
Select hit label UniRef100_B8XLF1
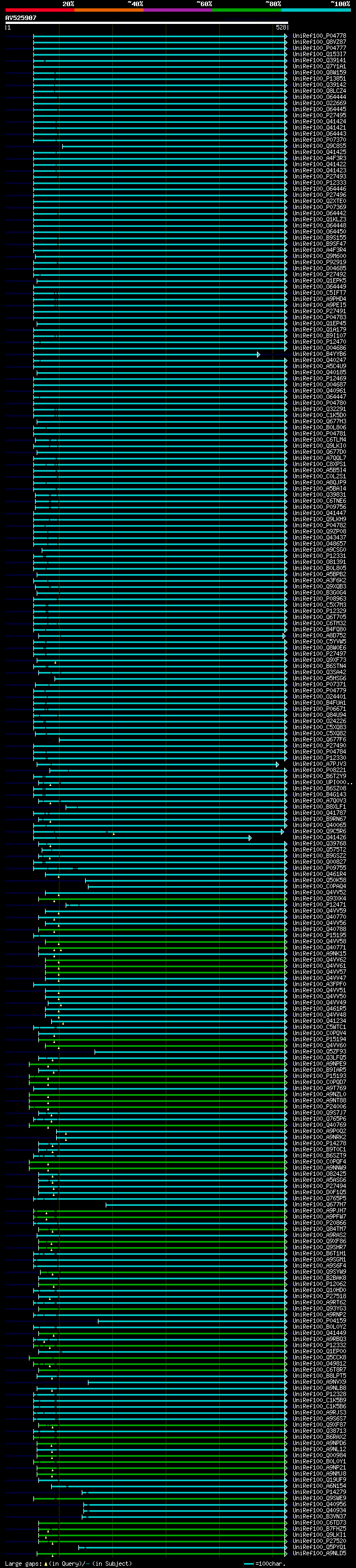click(319, 807)
